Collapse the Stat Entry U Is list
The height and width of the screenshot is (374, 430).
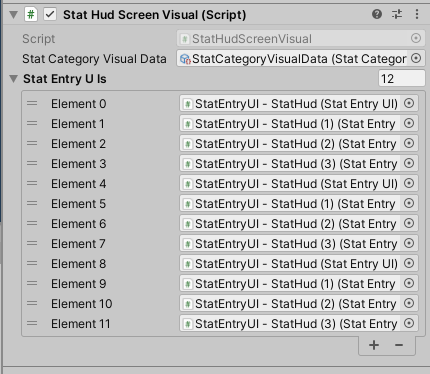(x=13, y=79)
